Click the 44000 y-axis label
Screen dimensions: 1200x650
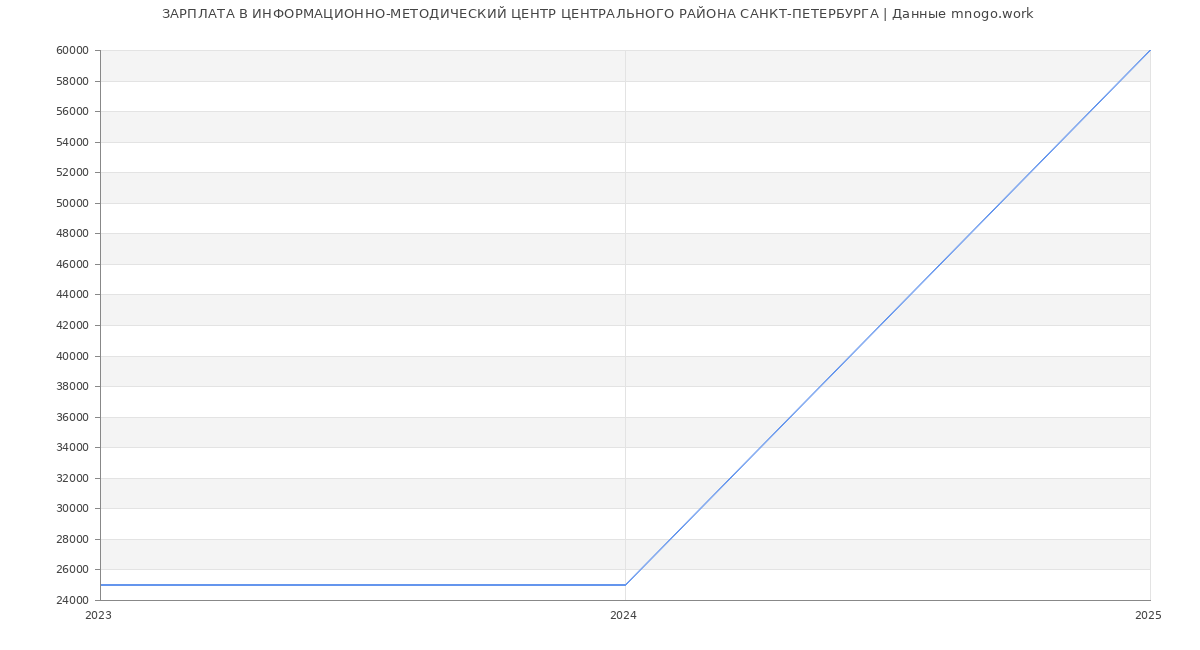coord(72,295)
